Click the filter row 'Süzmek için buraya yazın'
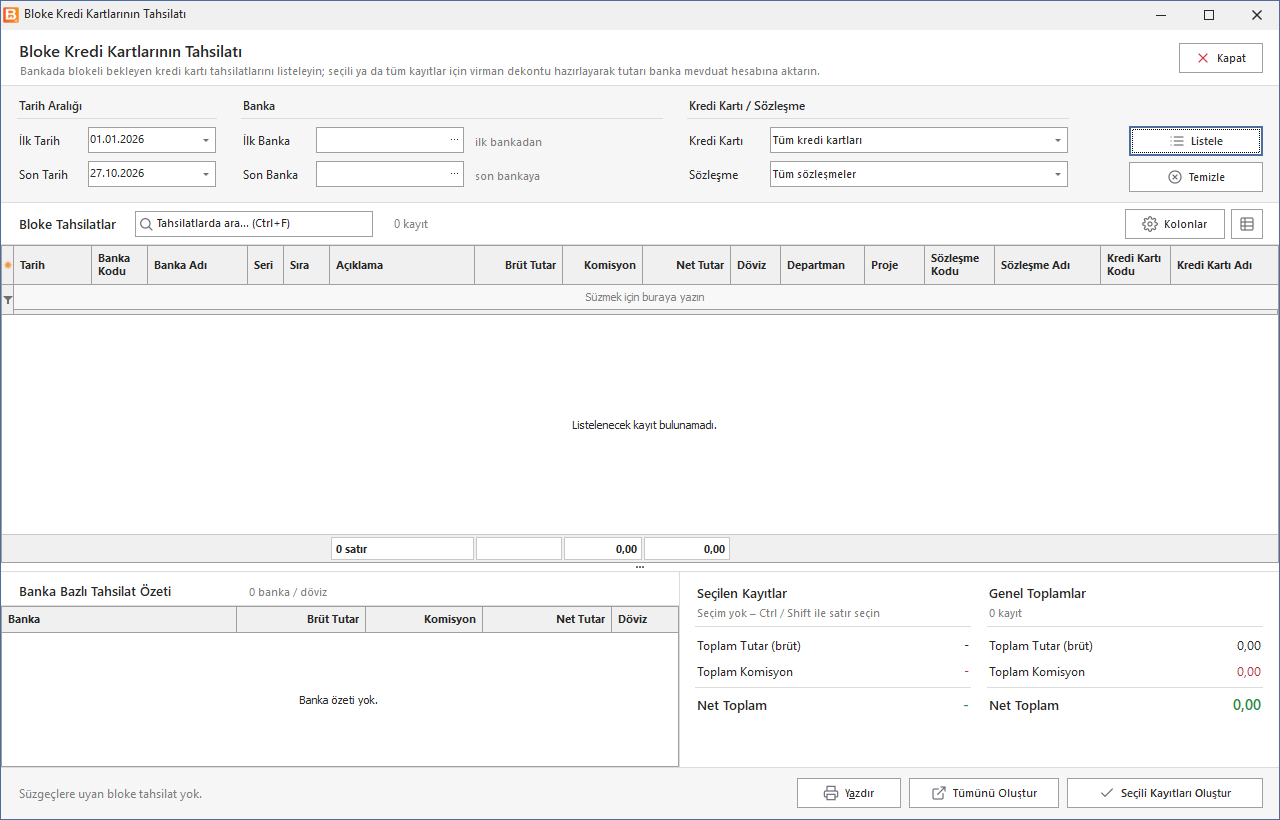1280x820 pixels. (645, 297)
